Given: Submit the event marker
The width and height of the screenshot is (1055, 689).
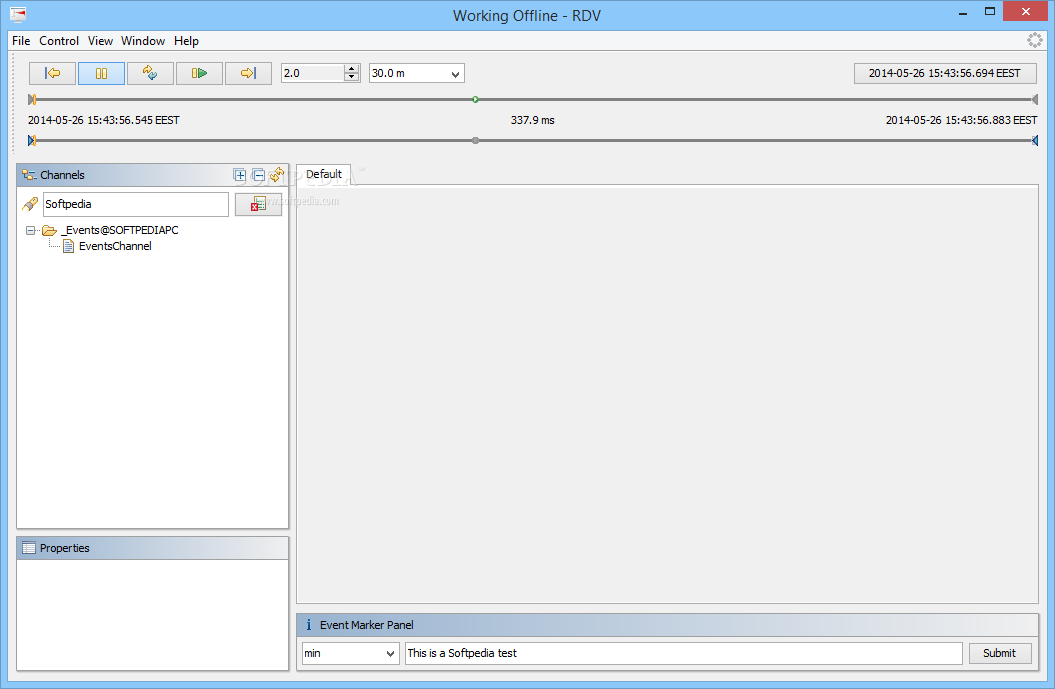Looking at the screenshot, I should click(1000, 653).
